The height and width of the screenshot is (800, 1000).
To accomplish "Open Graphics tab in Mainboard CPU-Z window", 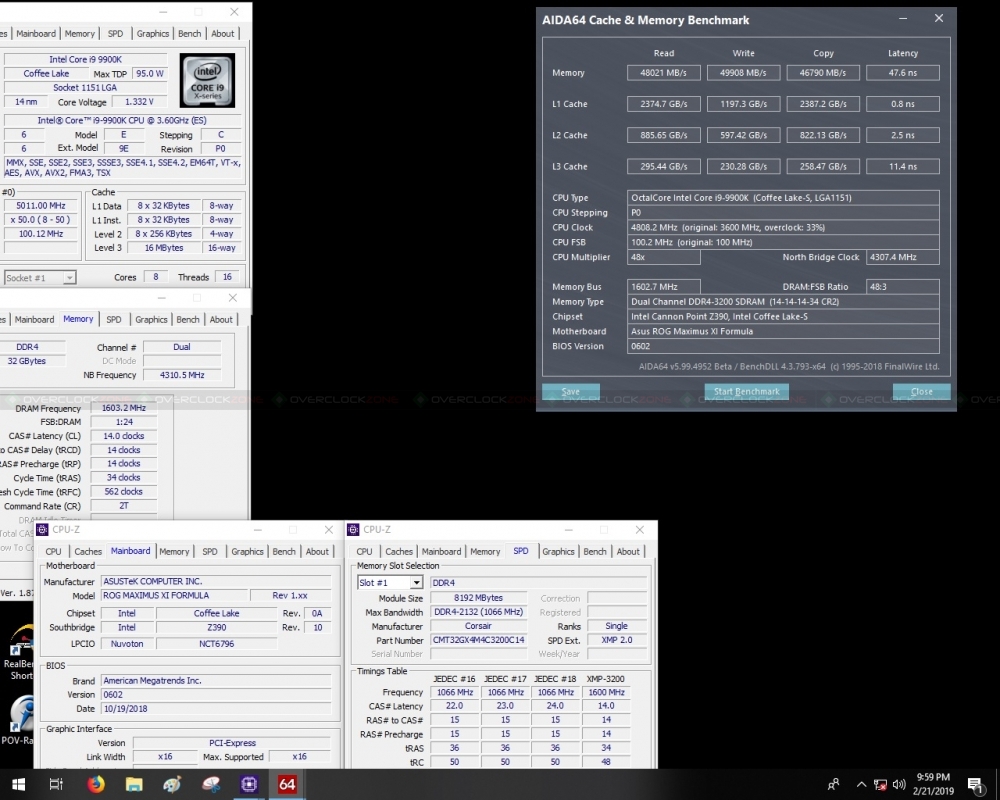I will click(x=247, y=551).
